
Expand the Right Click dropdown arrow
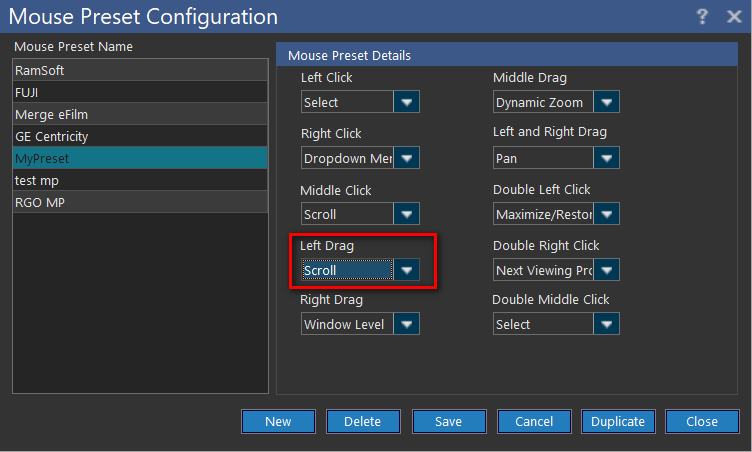(406, 158)
